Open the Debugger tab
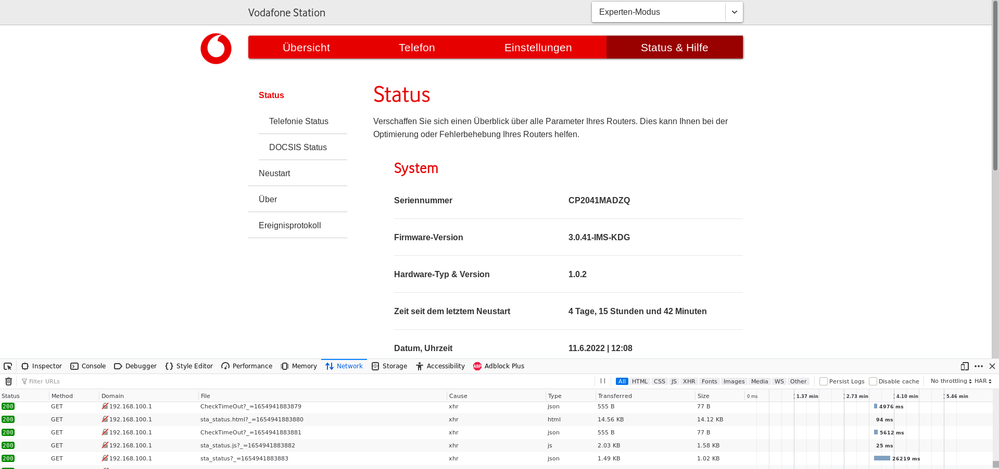Viewport: 999px width, 469px height. pyautogui.click(x=135, y=366)
